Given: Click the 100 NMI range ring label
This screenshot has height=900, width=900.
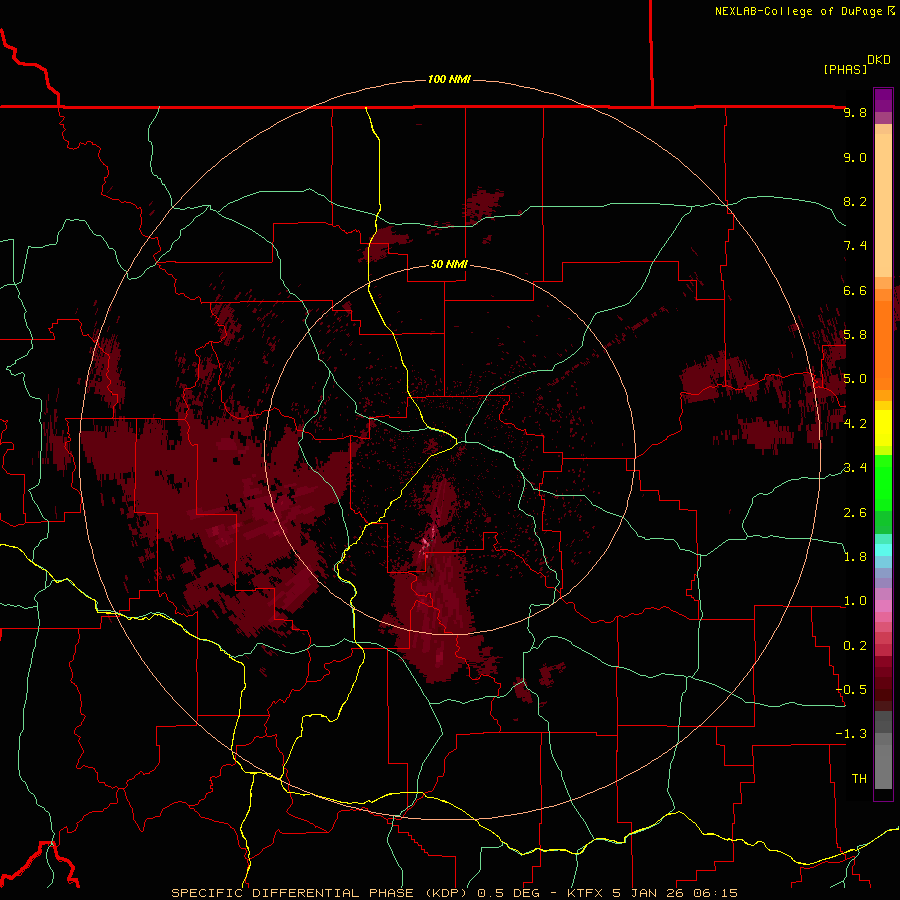Looking at the screenshot, I should [449, 79].
